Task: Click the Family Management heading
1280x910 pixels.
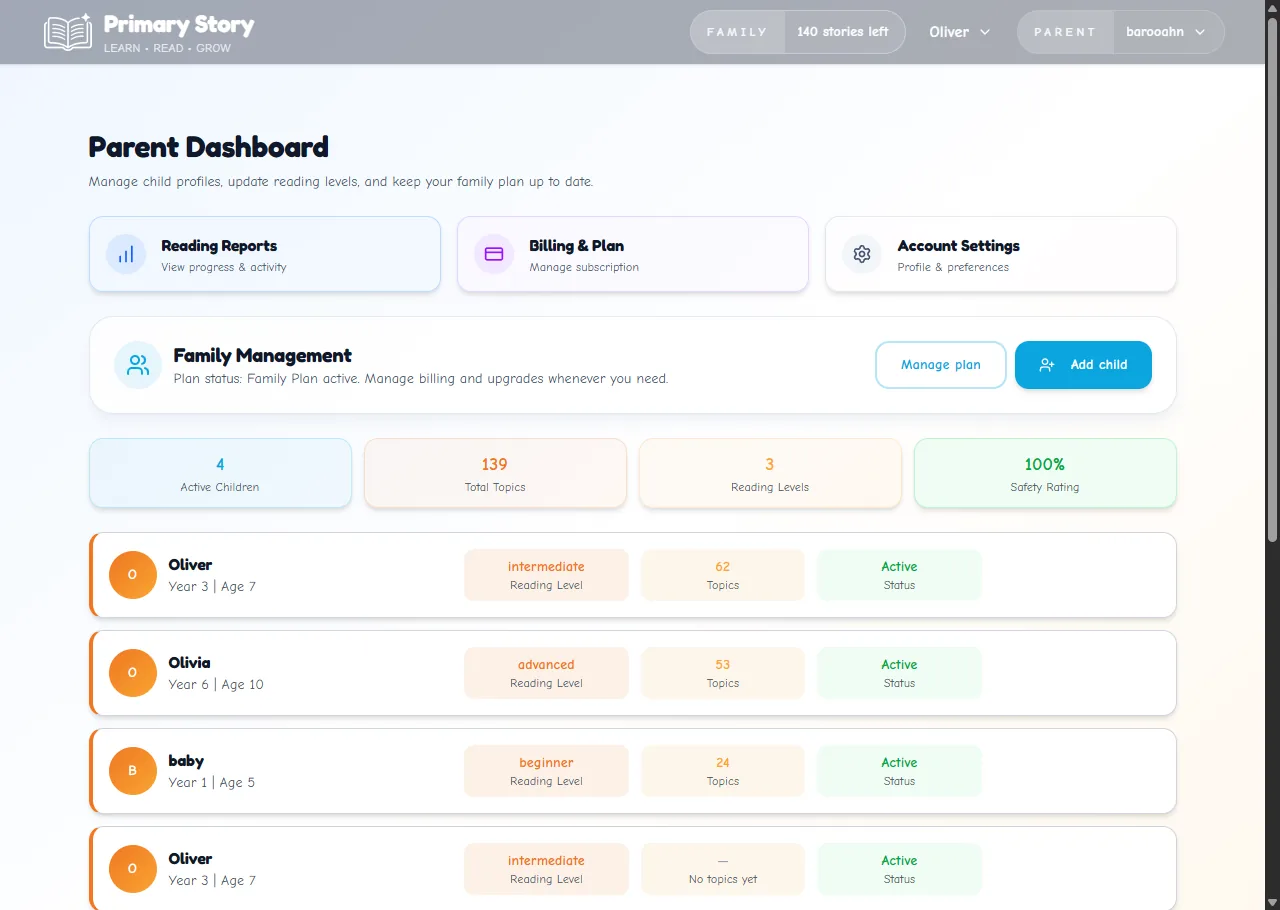Action: [262, 355]
